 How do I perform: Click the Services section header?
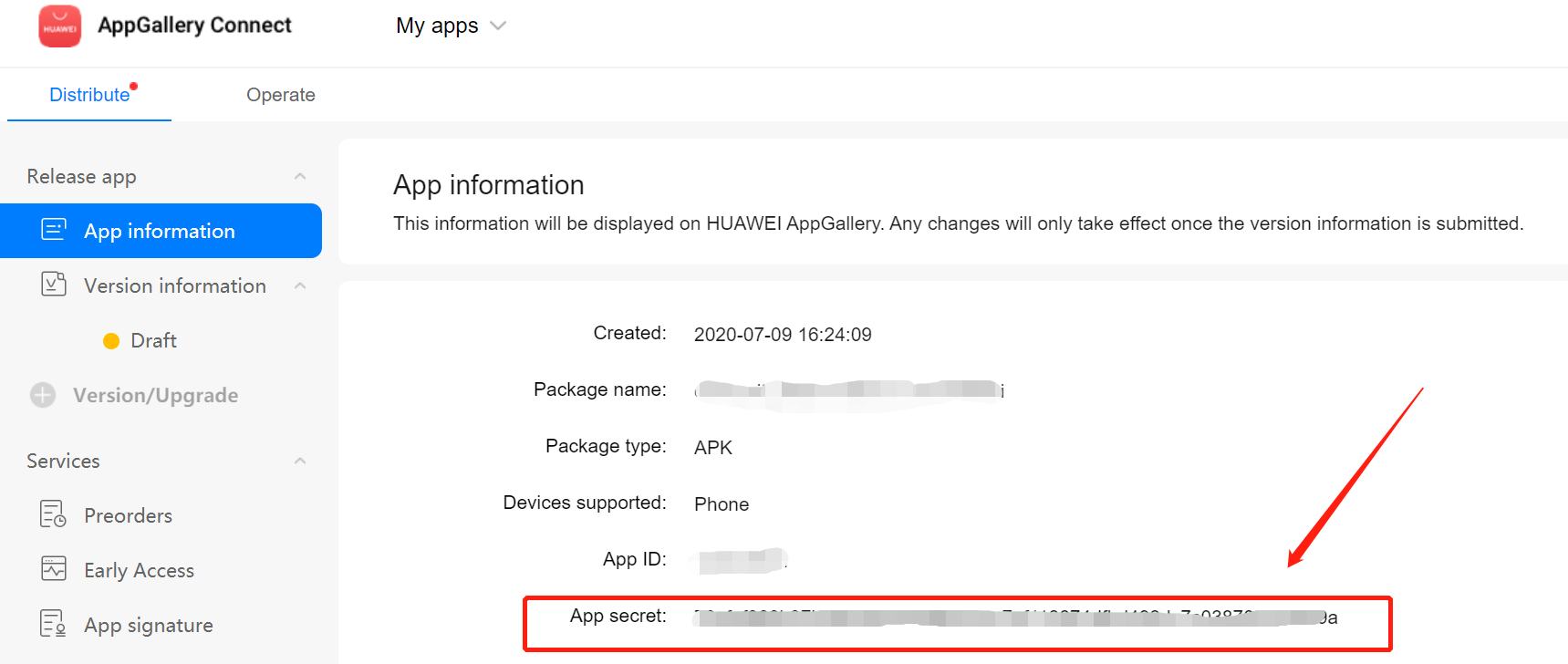click(x=63, y=461)
